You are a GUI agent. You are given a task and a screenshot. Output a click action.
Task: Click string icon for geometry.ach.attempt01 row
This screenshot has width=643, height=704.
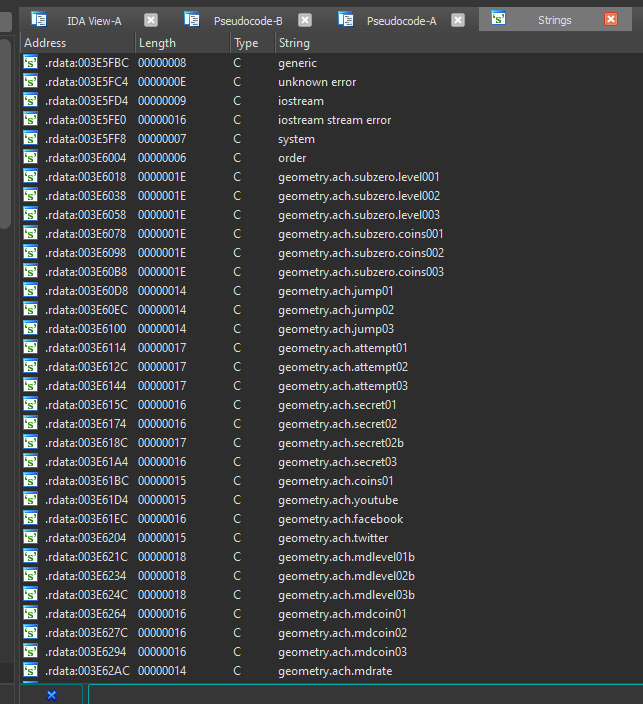click(x=31, y=347)
